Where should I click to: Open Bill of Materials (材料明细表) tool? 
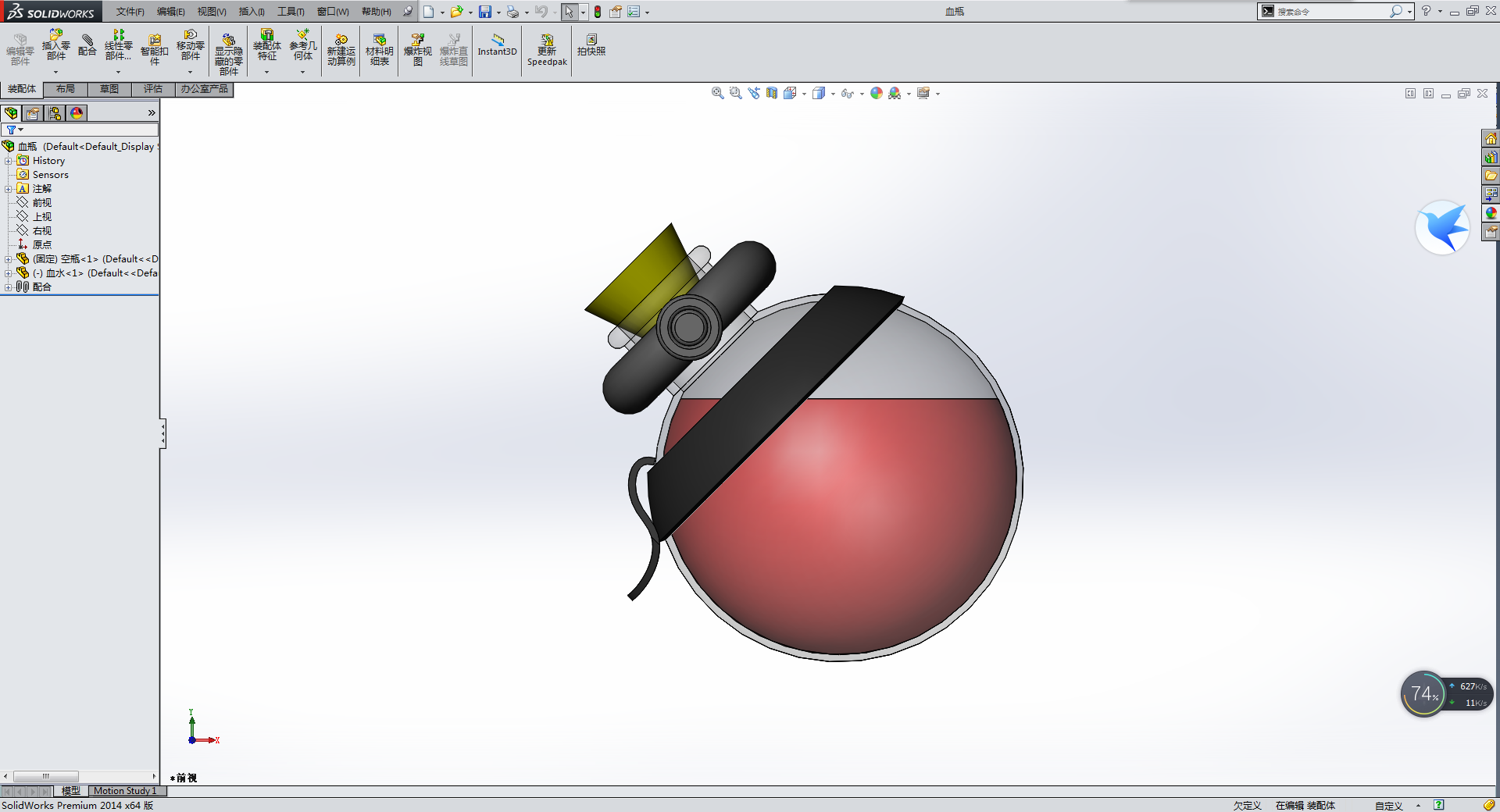click(x=380, y=50)
